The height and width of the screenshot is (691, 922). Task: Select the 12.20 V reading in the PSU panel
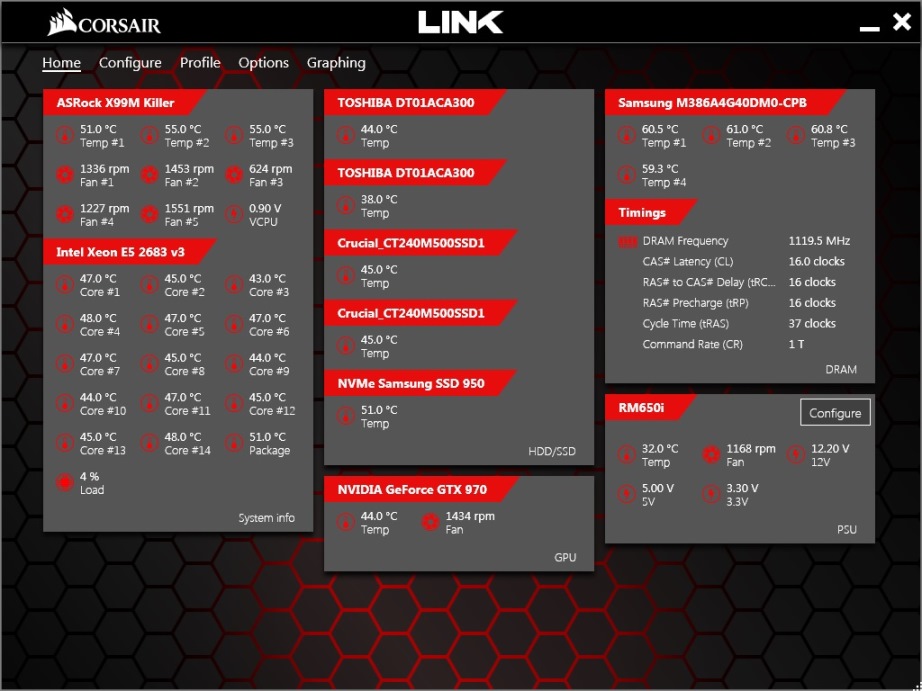click(830, 449)
